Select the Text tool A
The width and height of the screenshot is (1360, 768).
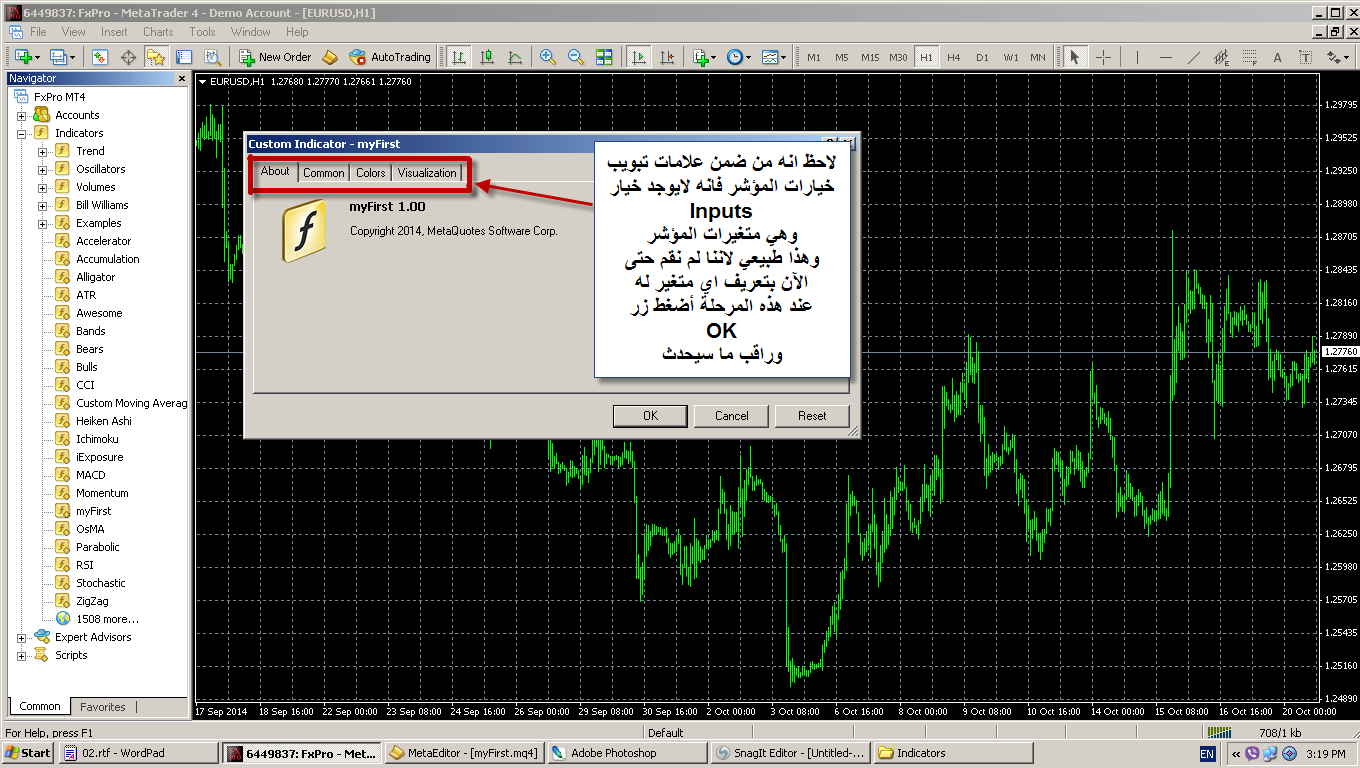pyautogui.click(x=1277, y=57)
